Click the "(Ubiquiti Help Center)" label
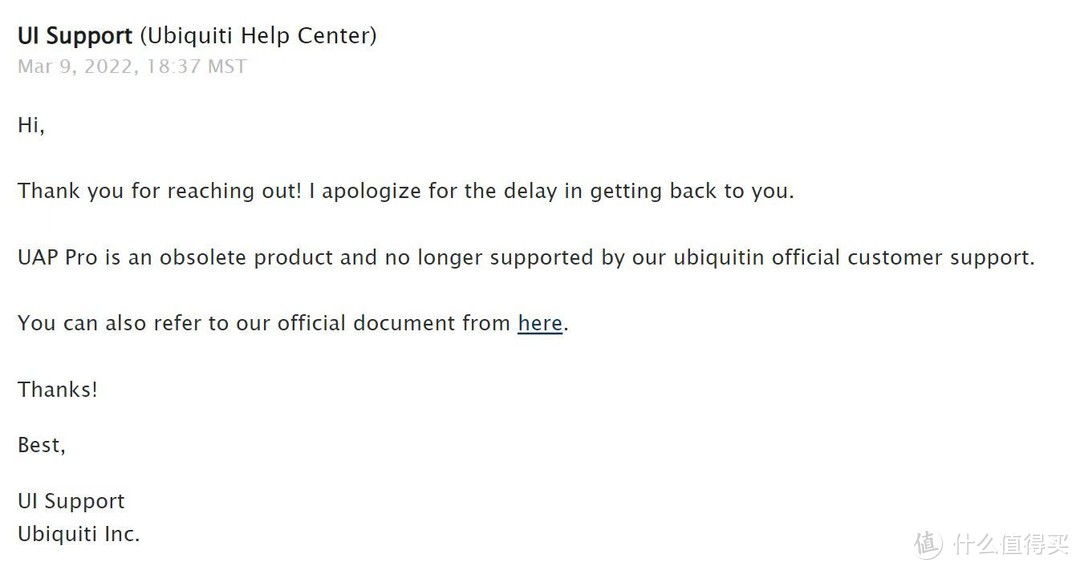 (x=258, y=36)
